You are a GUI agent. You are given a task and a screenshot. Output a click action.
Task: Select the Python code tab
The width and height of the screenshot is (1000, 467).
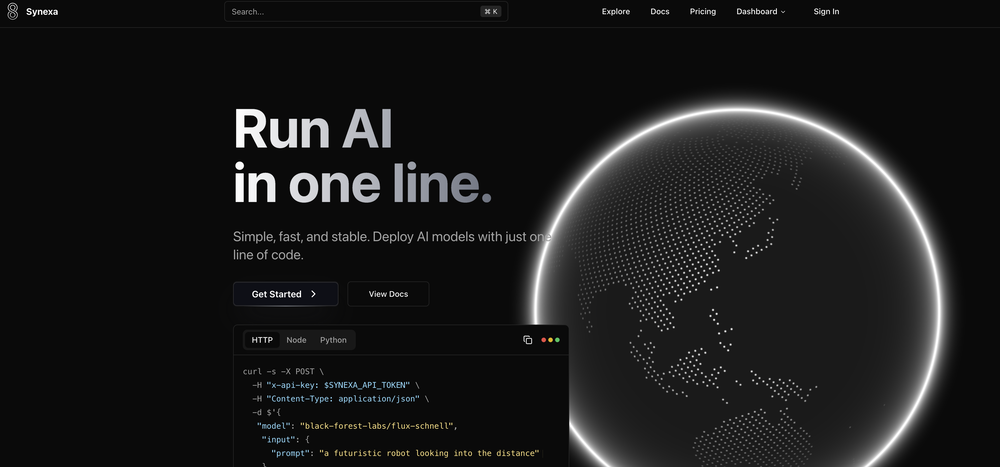(333, 340)
